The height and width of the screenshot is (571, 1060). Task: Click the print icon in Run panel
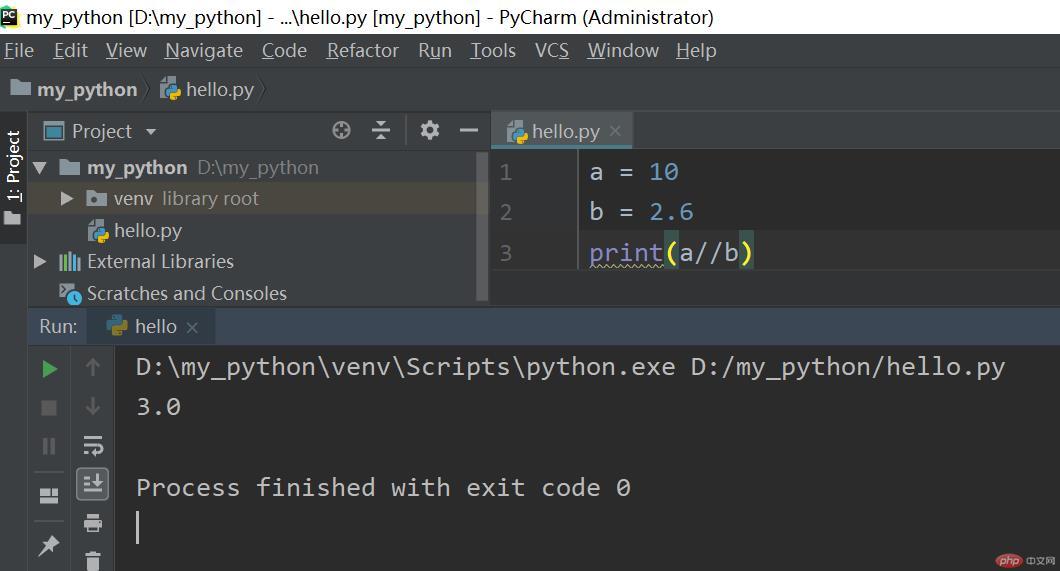pos(93,522)
